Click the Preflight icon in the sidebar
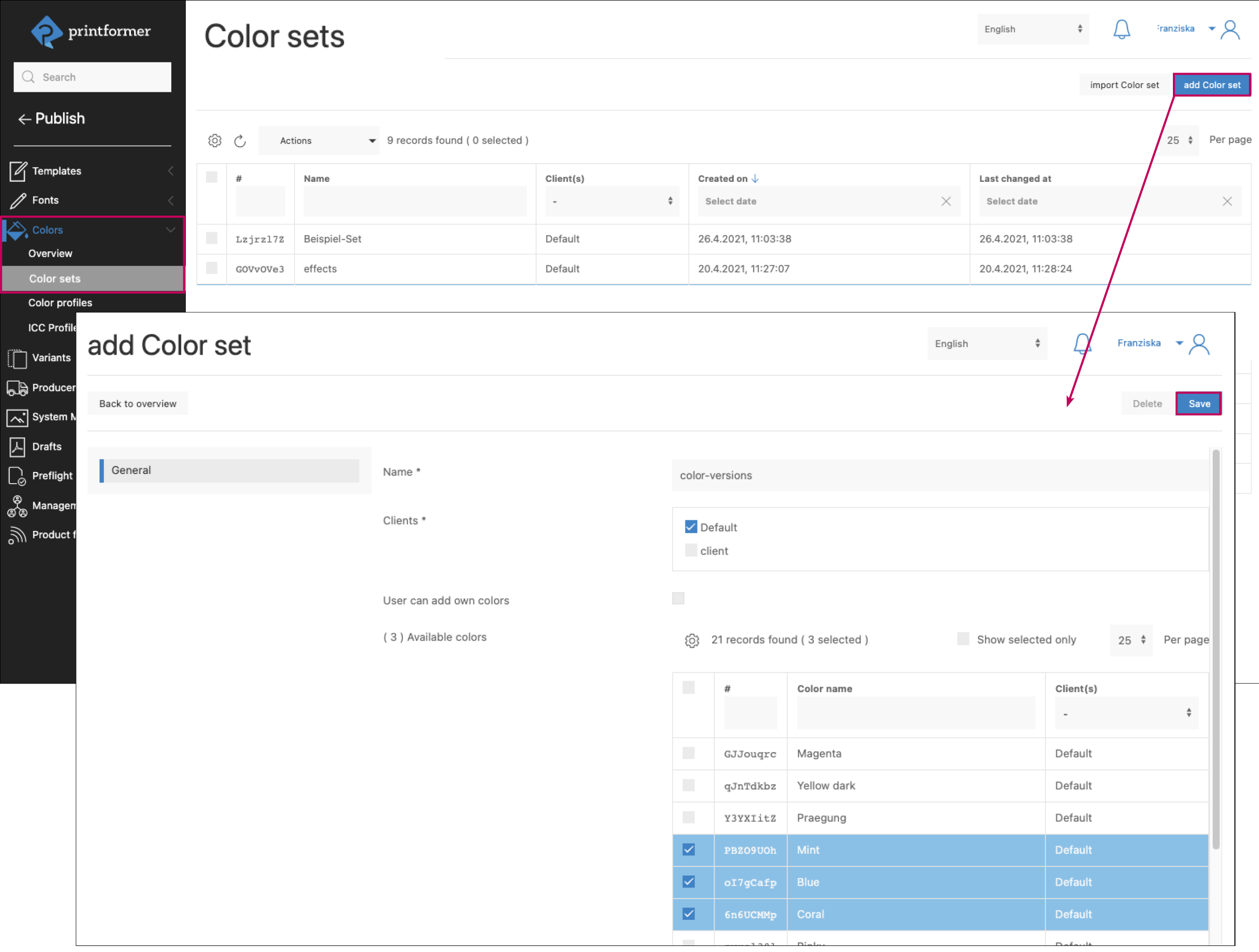 [17, 476]
